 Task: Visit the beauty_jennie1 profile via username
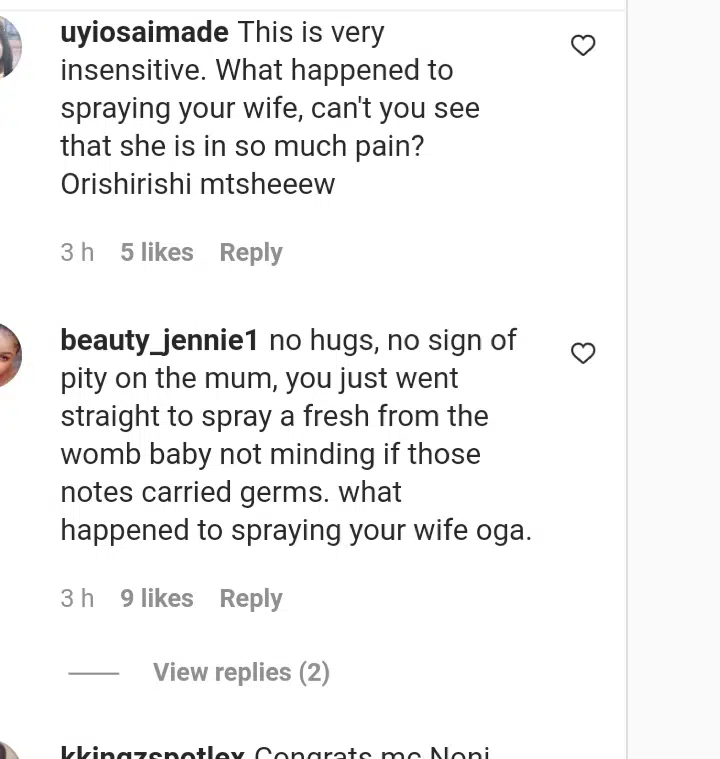pyautogui.click(x=159, y=340)
